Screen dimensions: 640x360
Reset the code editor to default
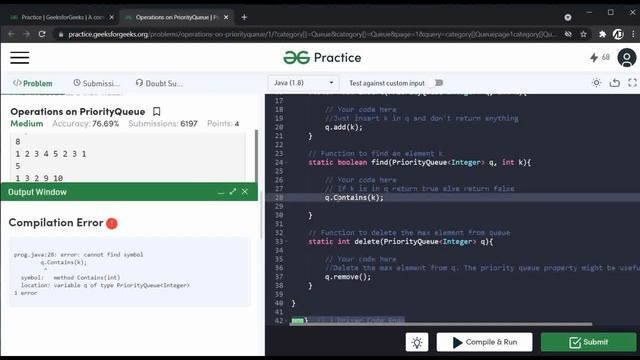[615, 83]
